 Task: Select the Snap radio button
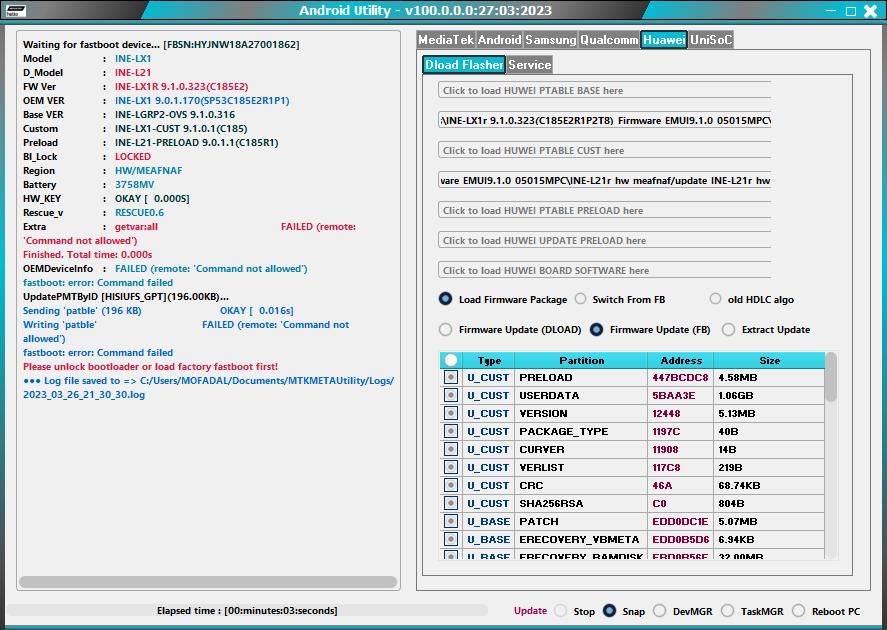tap(609, 611)
